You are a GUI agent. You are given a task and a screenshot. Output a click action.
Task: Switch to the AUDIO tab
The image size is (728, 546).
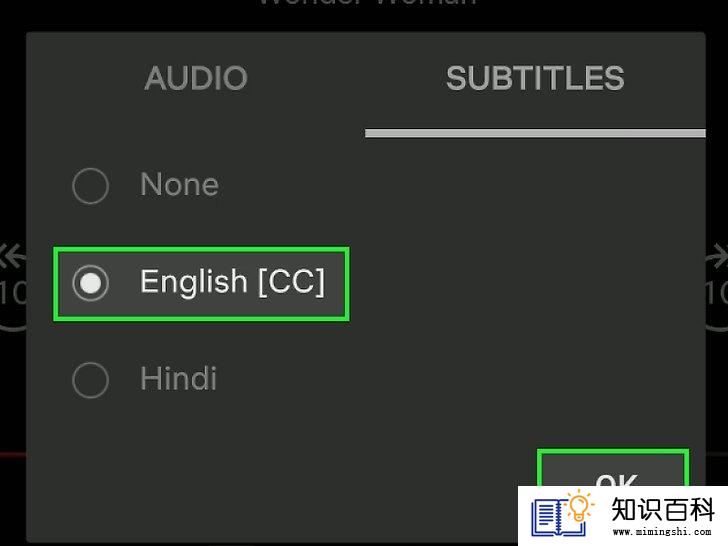(196, 78)
